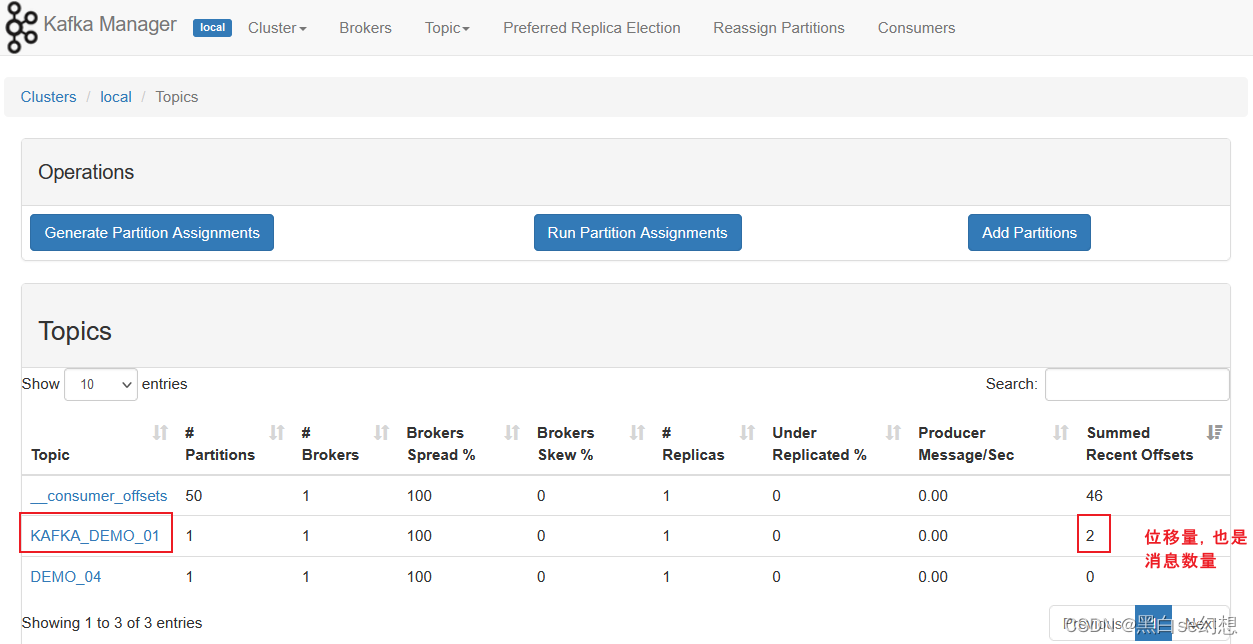Open the KAFKA_DEMO_01 topic
The width and height of the screenshot is (1253, 644).
point(95,536)
